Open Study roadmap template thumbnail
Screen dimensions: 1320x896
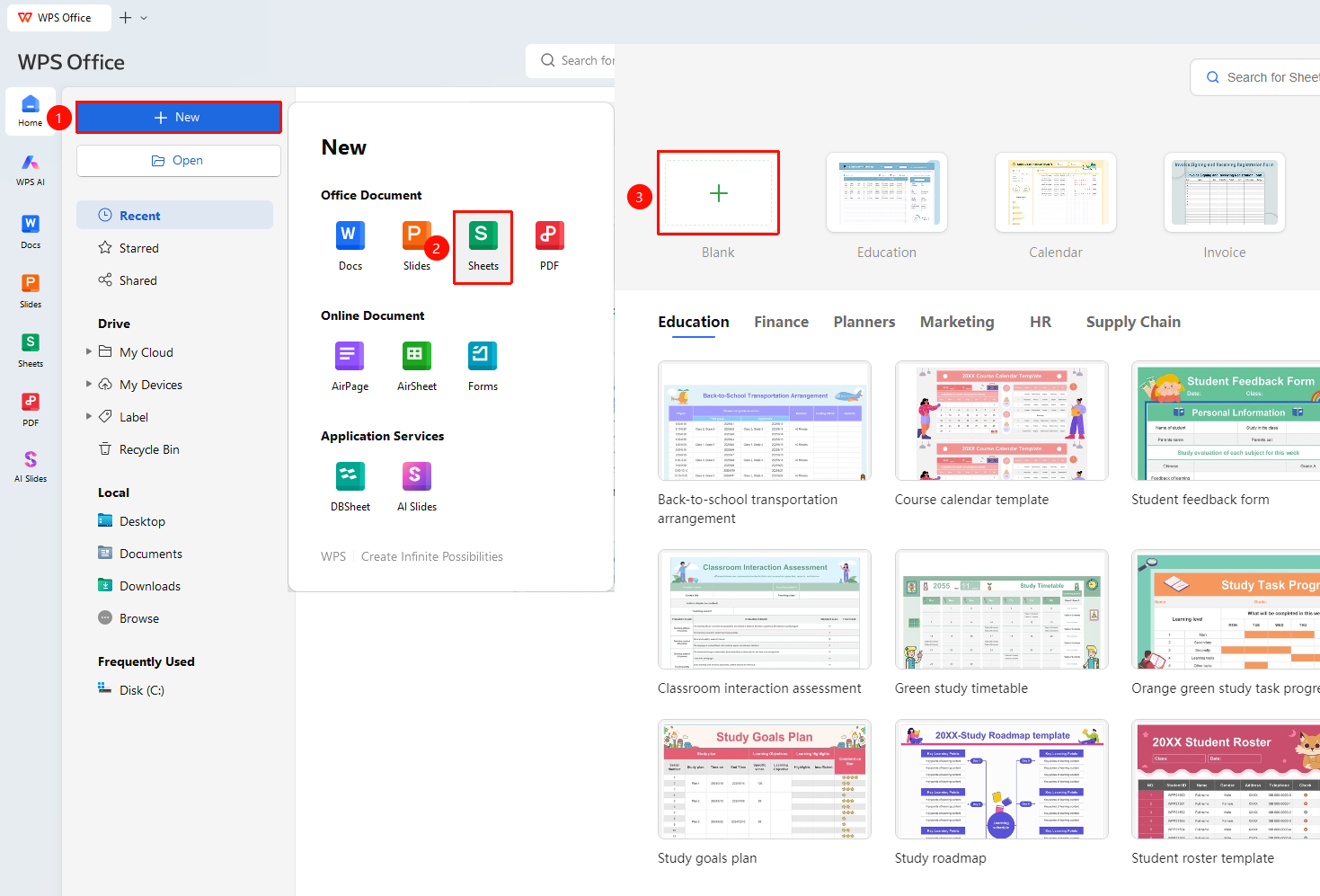(1002, 779)
